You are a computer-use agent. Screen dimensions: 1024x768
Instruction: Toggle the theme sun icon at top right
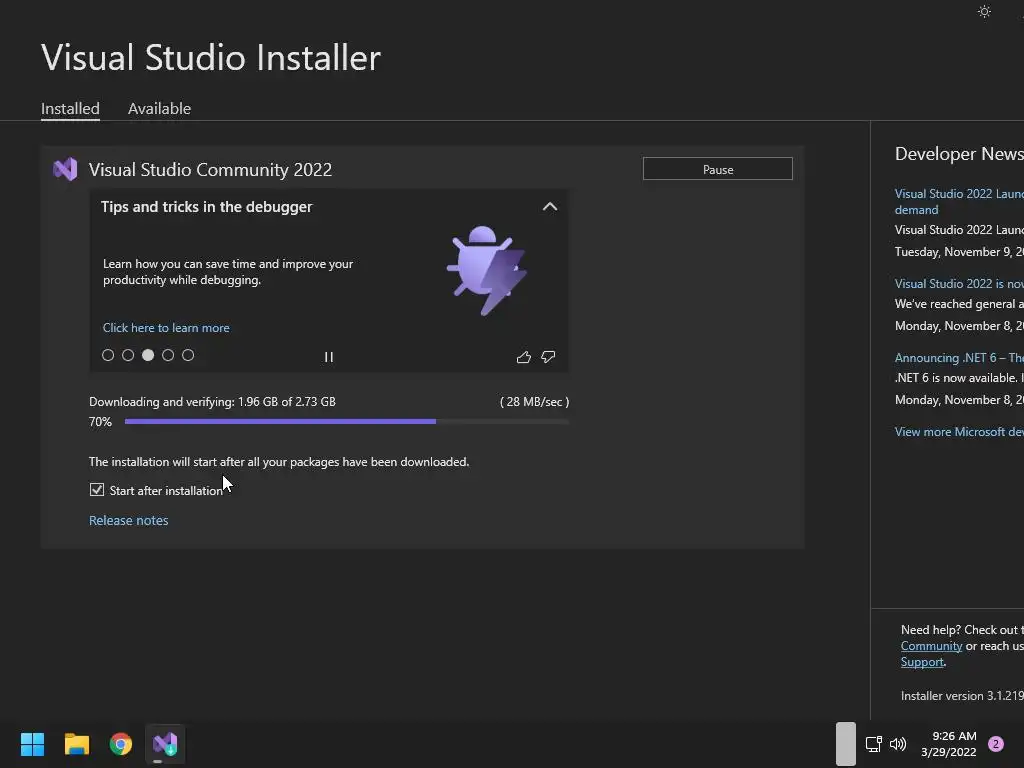click(984, 11)
